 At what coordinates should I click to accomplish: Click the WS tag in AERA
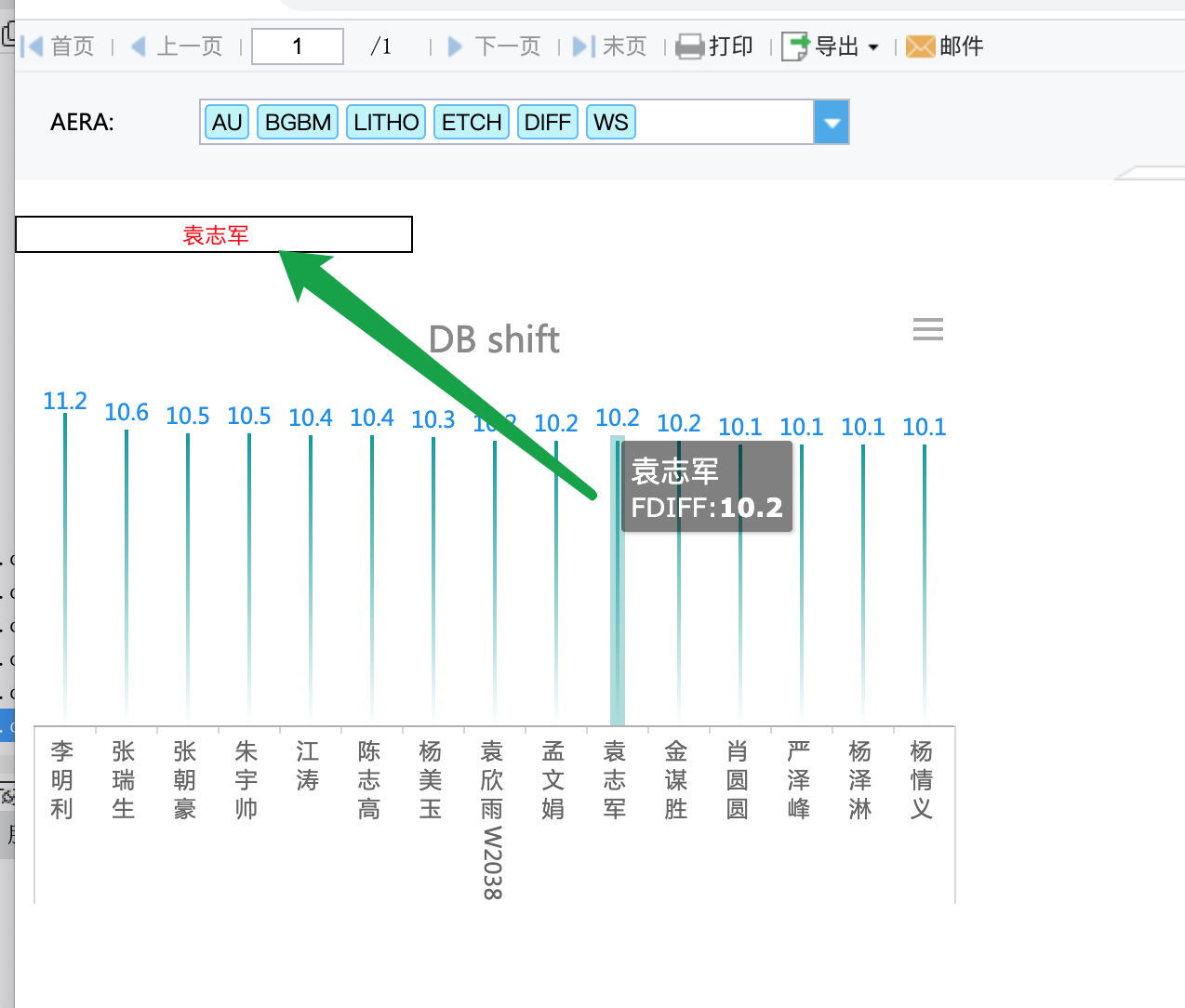click(x=611, y=122)
